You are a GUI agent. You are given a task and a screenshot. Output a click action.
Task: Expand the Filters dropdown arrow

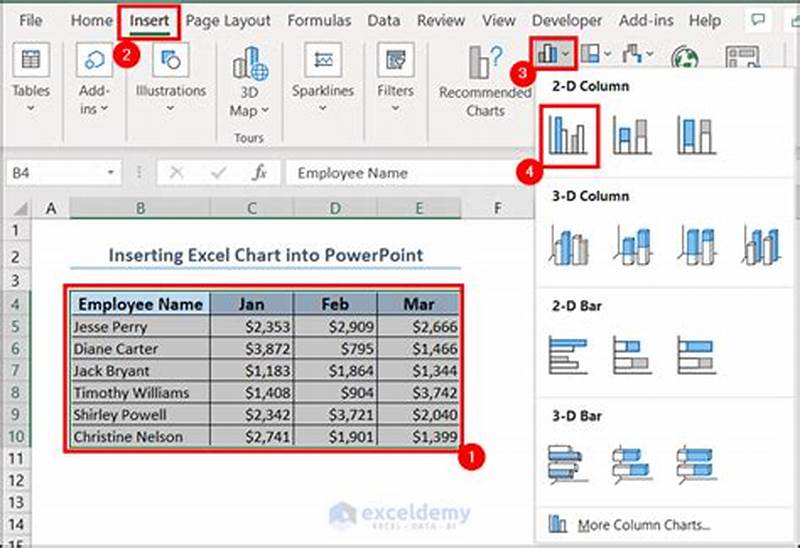395,108
